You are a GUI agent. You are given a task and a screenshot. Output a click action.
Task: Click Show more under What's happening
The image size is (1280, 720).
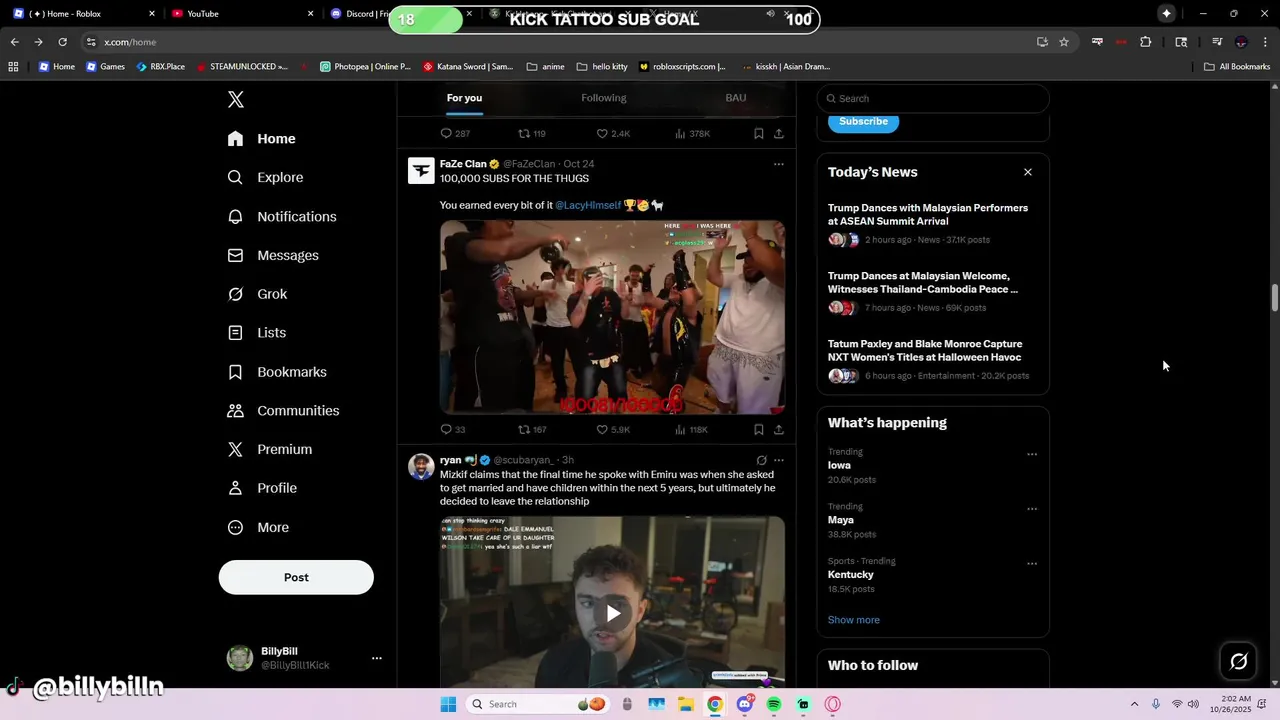(x=853, y=620)
